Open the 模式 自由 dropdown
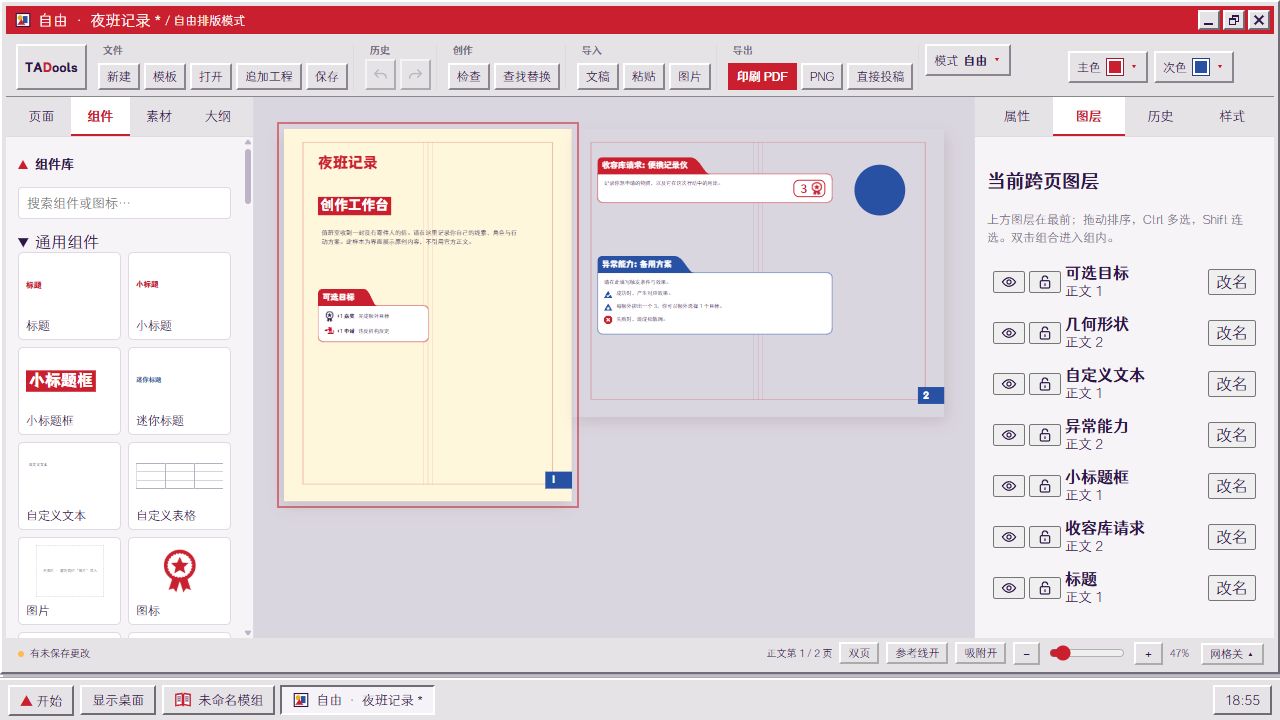The width and height of the screenshot is (1280, 720). click(968, 60)
